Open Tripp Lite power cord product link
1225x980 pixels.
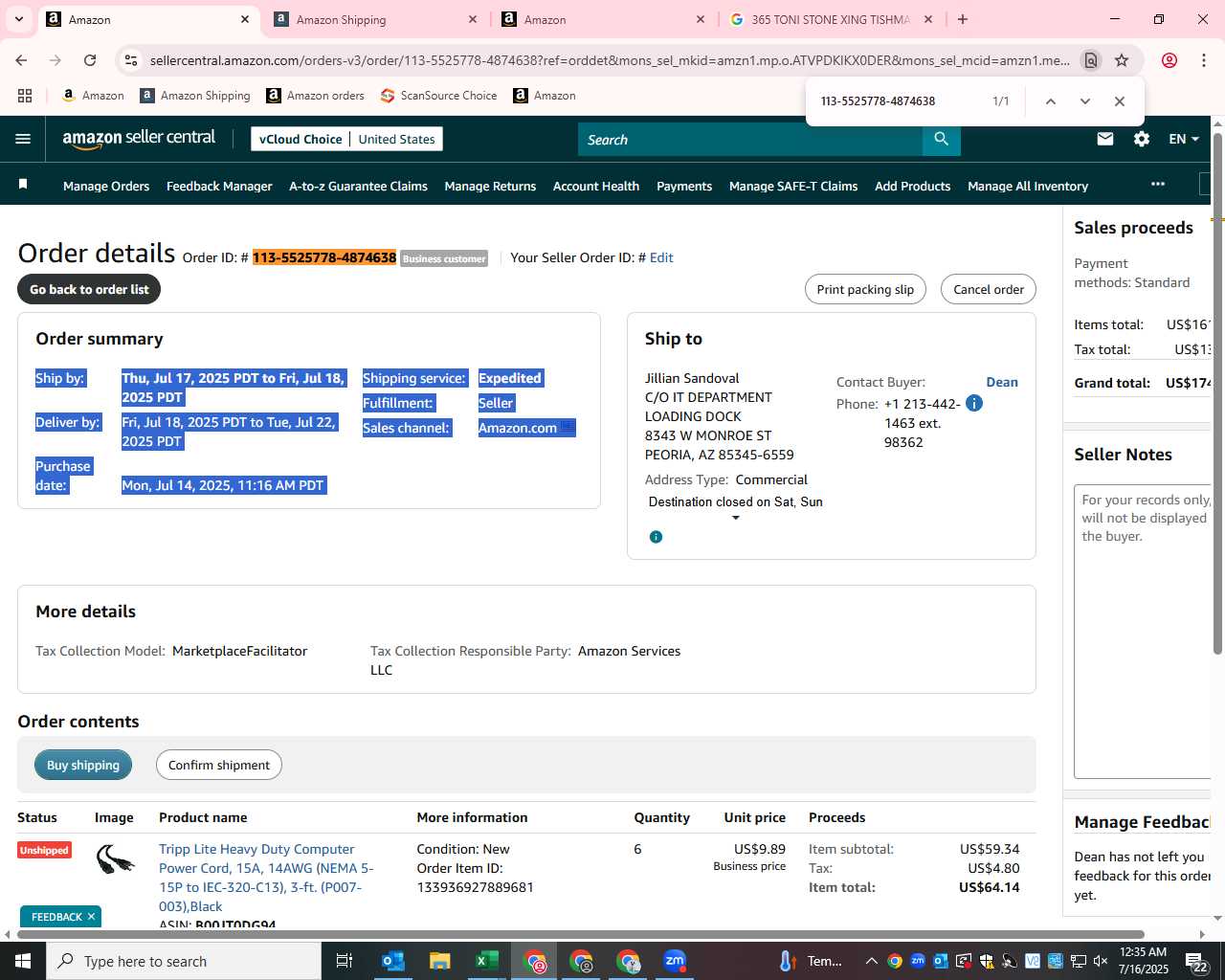tap(266, 878)
